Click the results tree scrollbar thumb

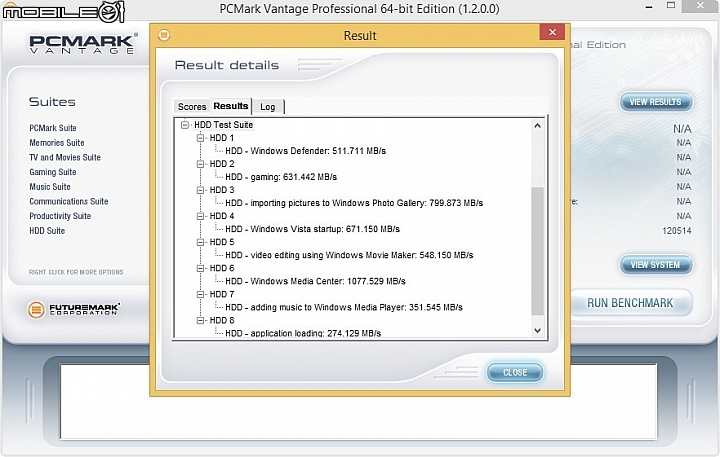coord(537,251)
